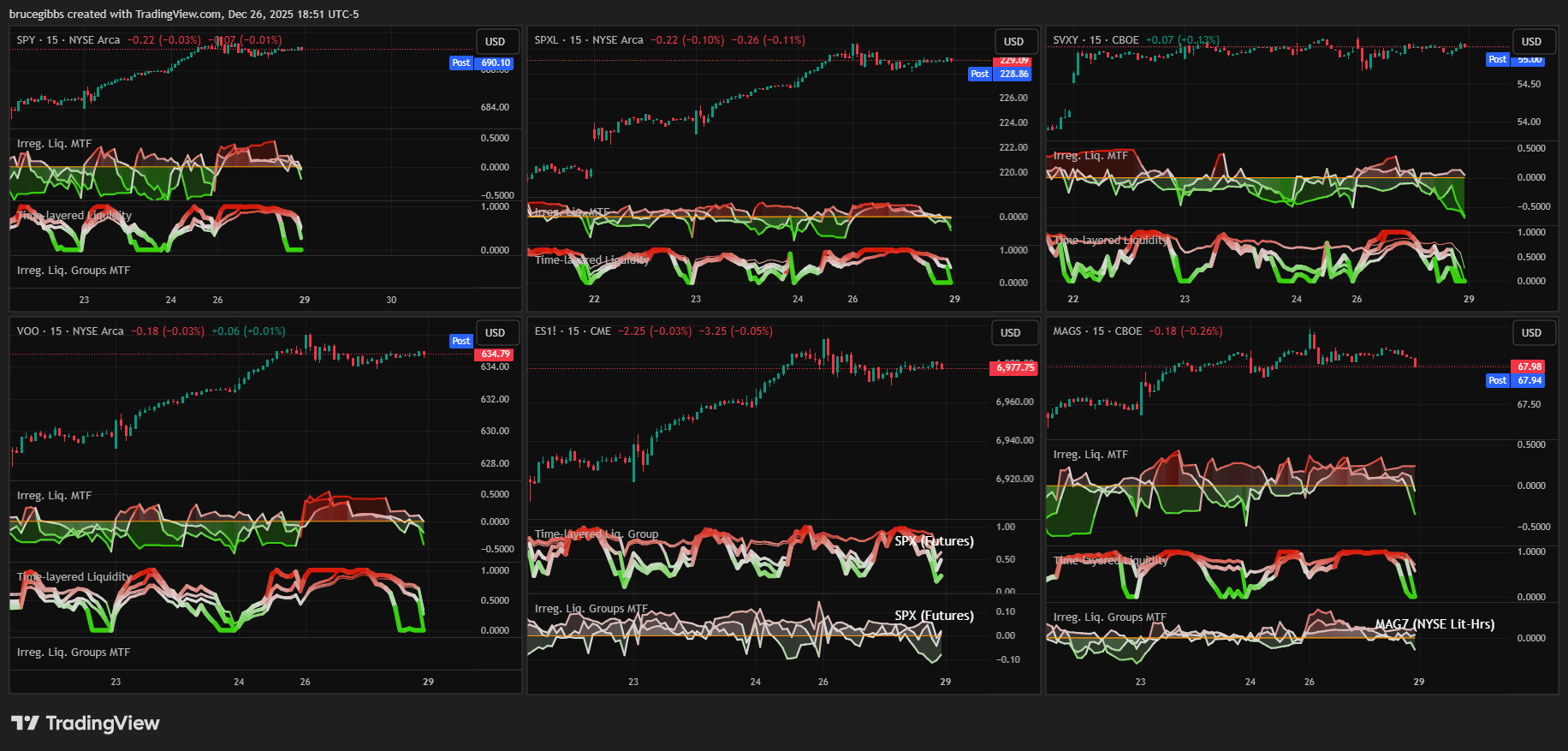Image resolution: width=1568 pixels, height=751 pixels.
Task: Open the USD currency selector on SPY chart
Action: [x=495, y=41]
